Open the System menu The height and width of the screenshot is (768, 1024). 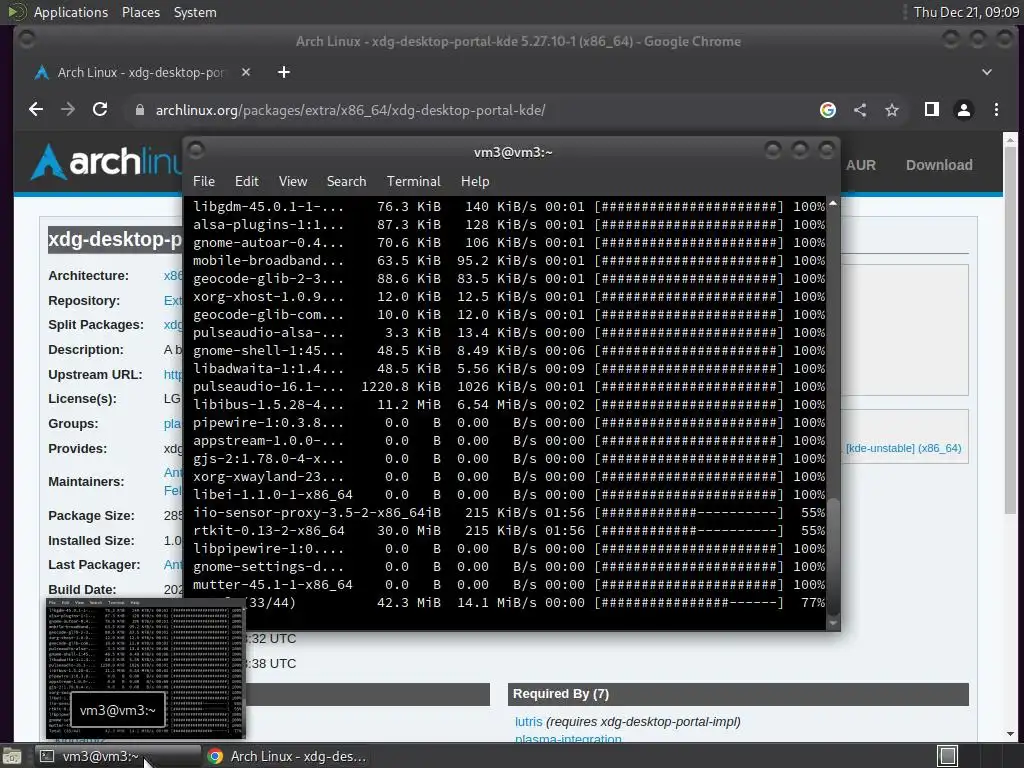[x=195, y=12]
